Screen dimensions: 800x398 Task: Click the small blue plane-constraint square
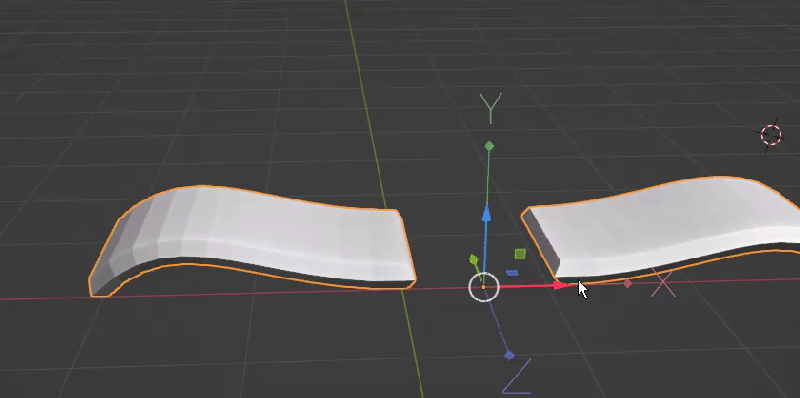[512, 273]
